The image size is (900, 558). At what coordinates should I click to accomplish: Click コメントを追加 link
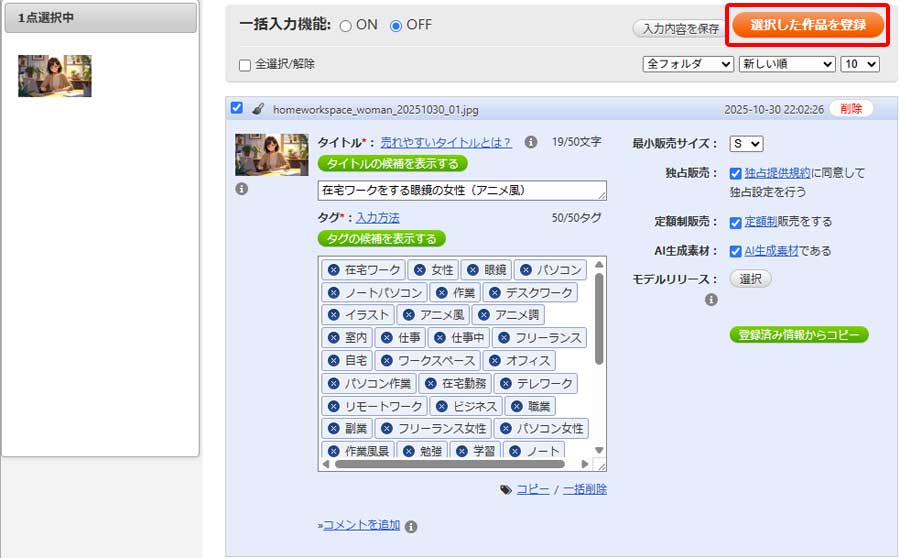point(362,525)
